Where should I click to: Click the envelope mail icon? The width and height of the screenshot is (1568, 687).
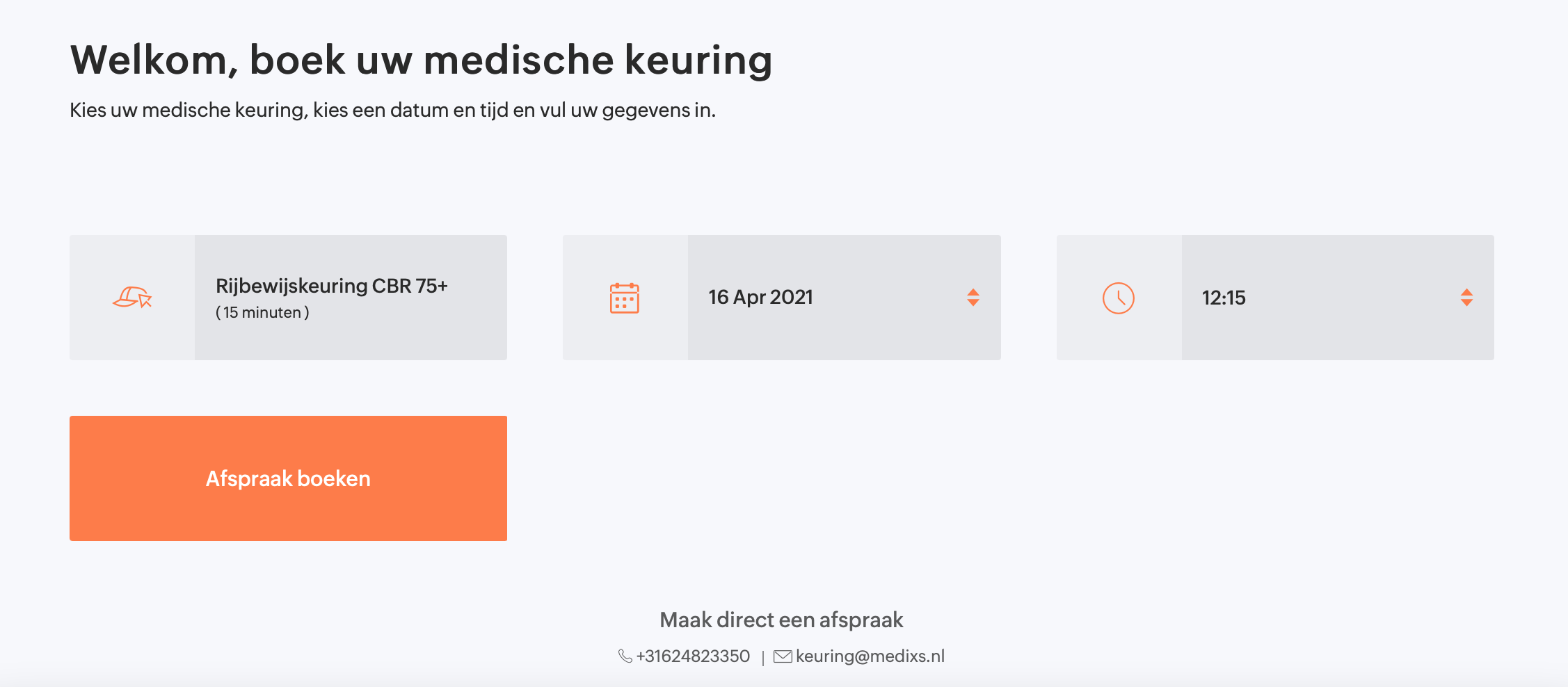pos(783,656)
